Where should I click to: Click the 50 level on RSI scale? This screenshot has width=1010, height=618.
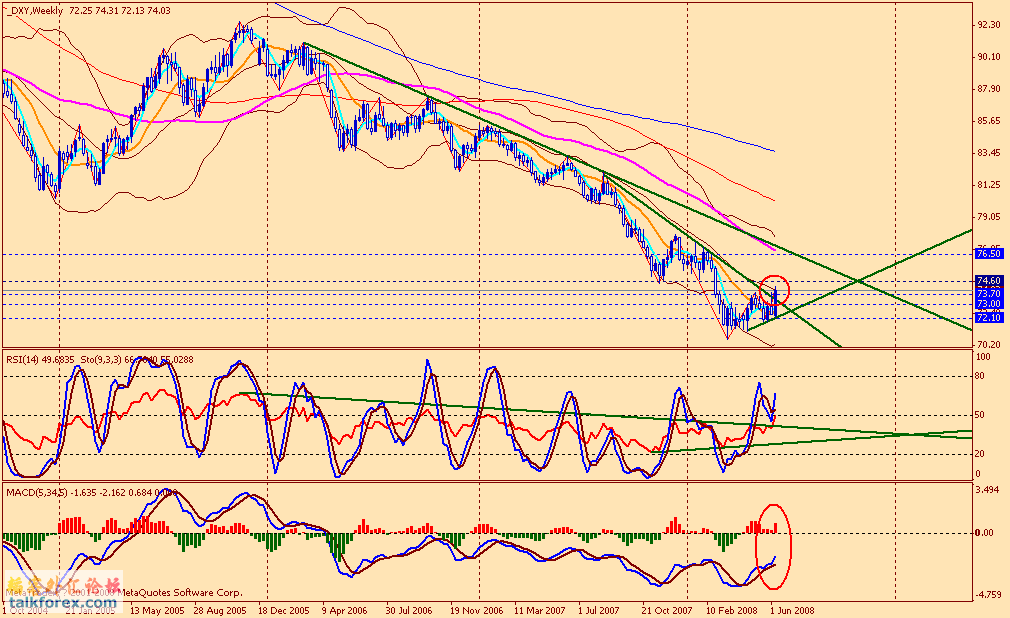(x=980, y=414)
